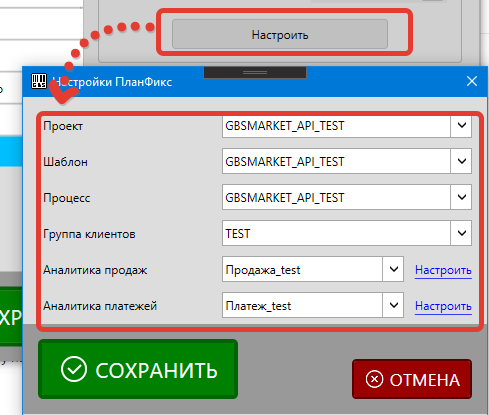Click the Шаблон label
Viewport: 489px width, 415px height.
click(x=66, y=162)
